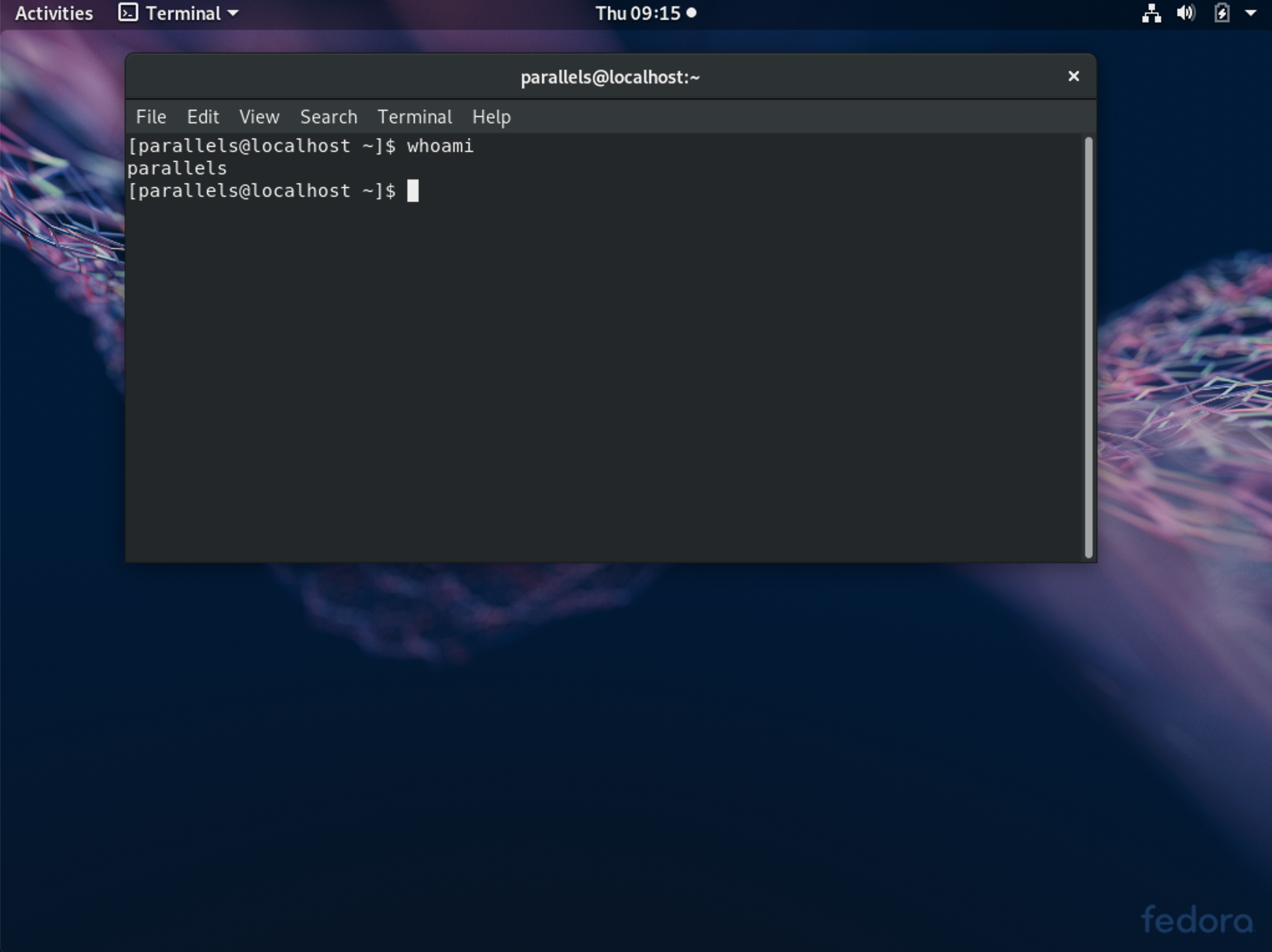
Task: Open the Edit menu
Action: pyautogui.click(x=203, y=117)
